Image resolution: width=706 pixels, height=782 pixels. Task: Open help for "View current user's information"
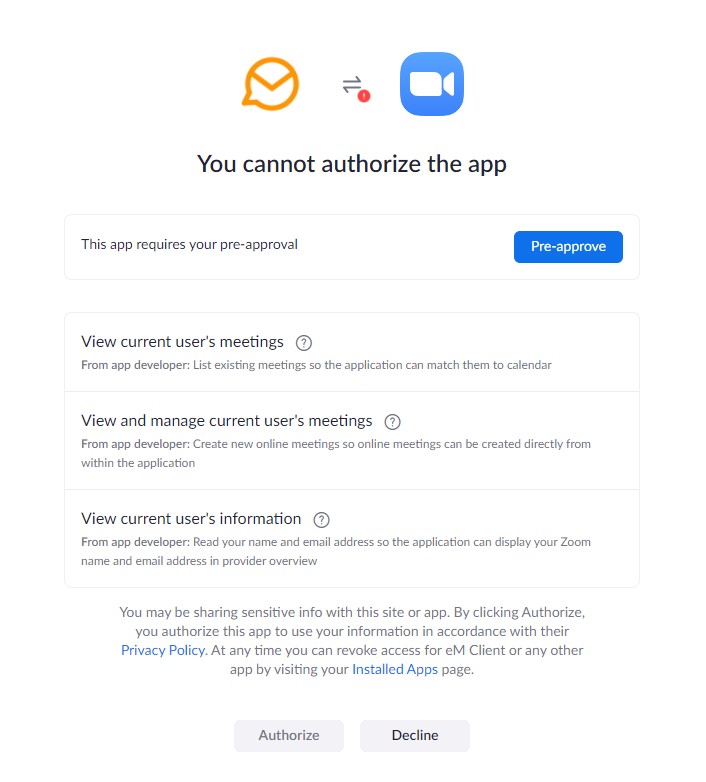pyautogui.click(x=321, y=519)
